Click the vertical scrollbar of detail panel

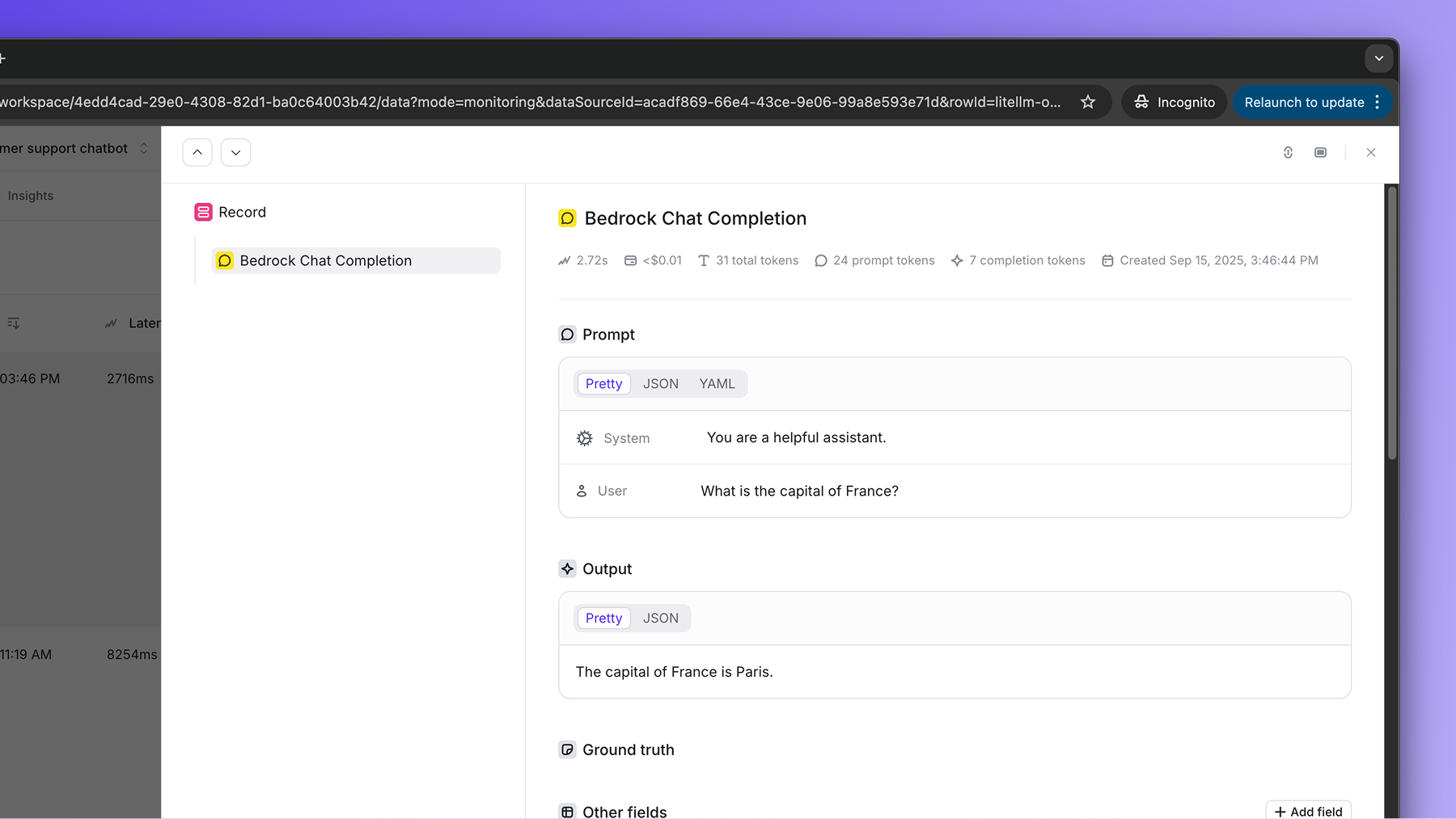(x=1392, y=323)
